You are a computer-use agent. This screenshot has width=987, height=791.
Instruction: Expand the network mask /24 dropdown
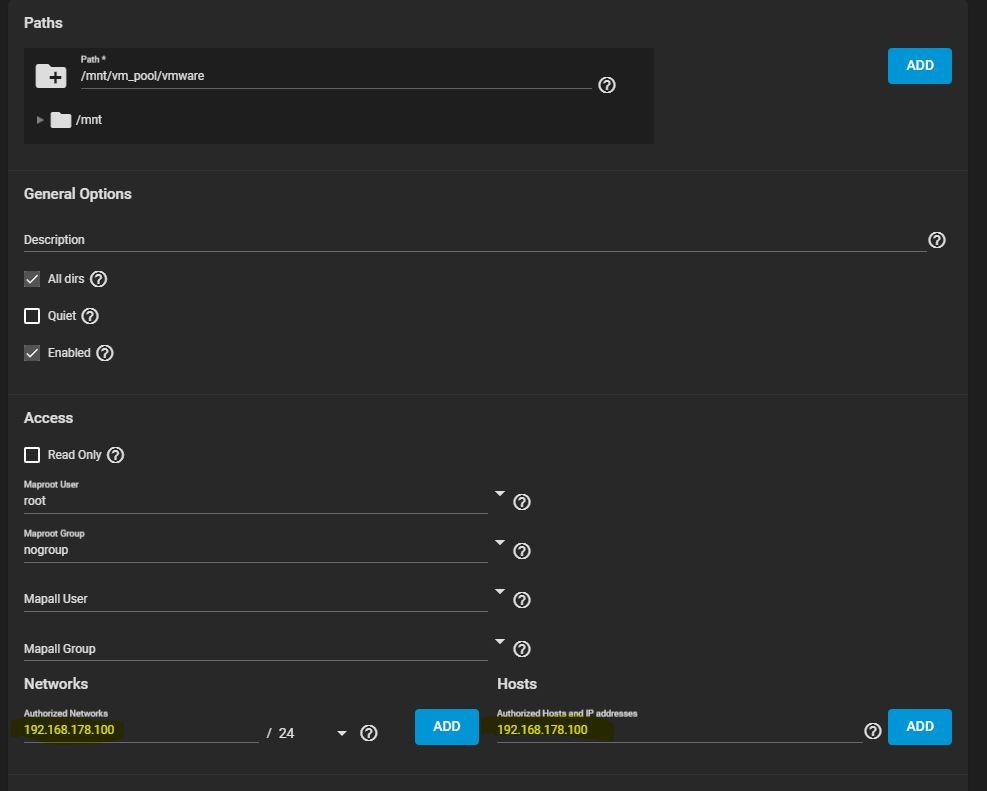342,733
